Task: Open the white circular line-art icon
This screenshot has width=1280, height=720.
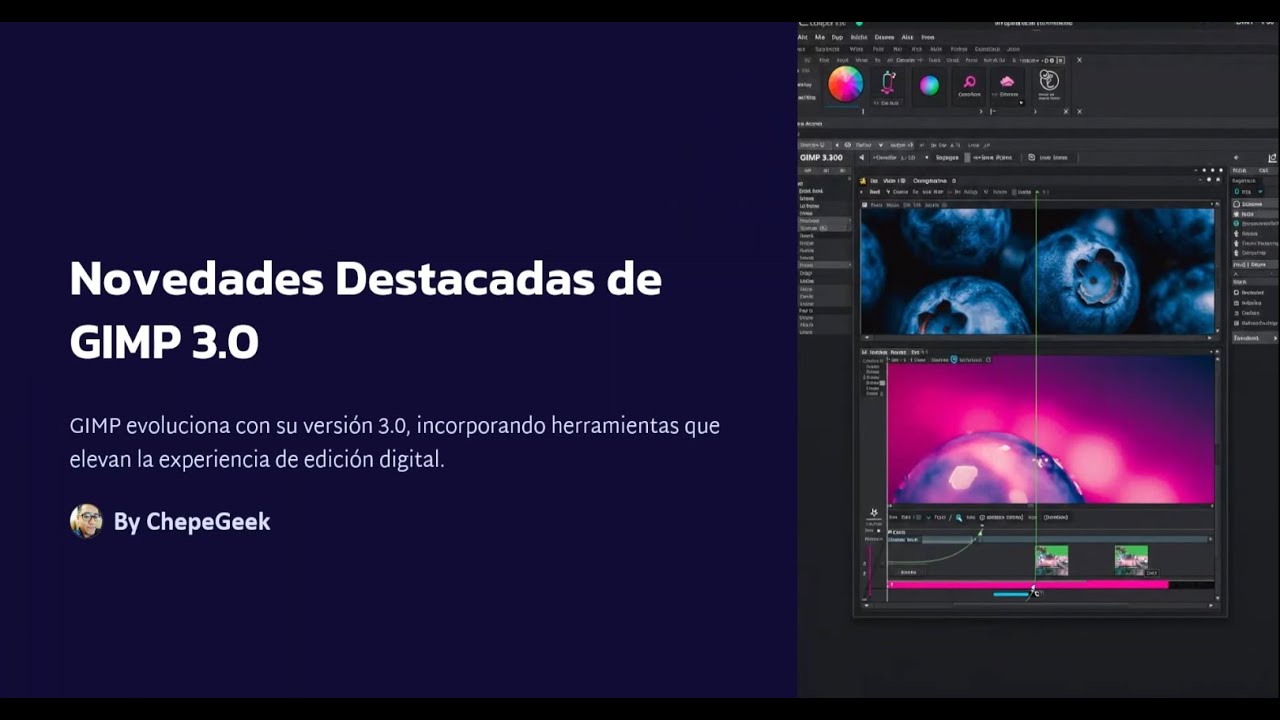Action: [1049, 80]
